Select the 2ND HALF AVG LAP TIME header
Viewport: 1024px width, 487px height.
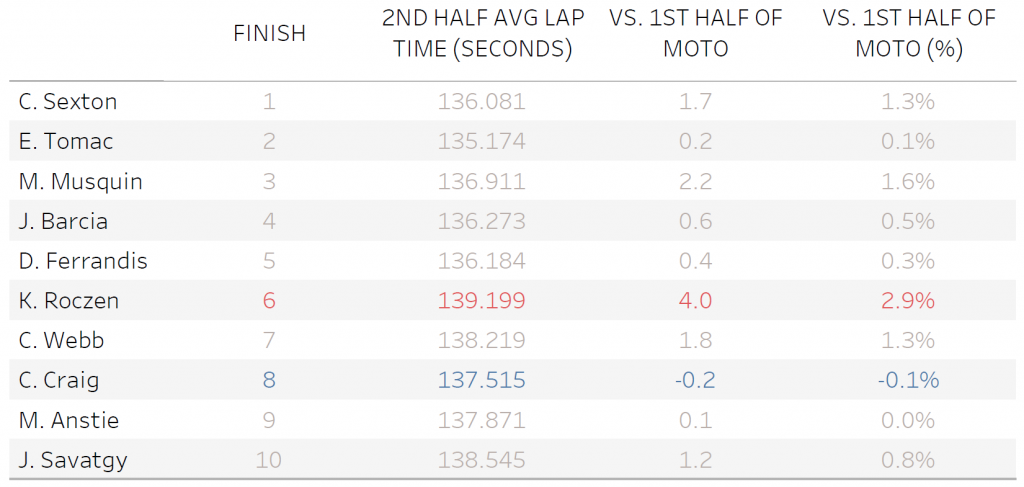481,33
